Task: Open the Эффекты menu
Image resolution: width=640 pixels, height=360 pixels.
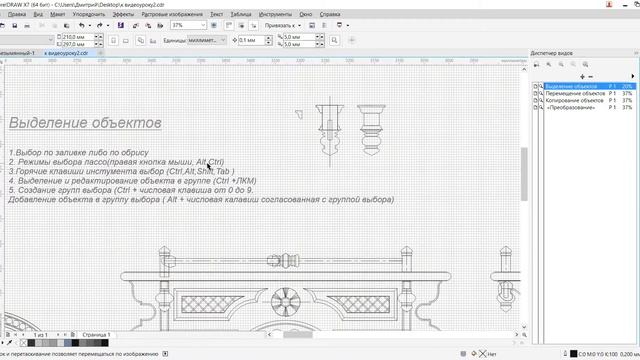Action: click(x=123, y=14)
